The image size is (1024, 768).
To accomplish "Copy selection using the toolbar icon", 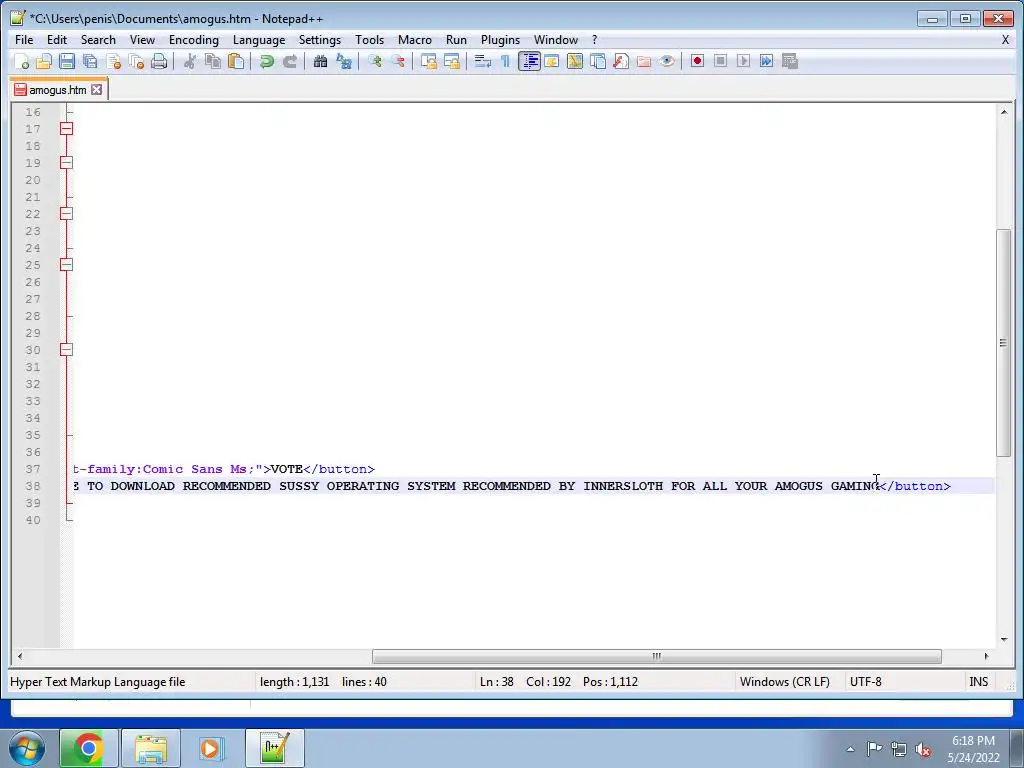I will pos(213,61).
